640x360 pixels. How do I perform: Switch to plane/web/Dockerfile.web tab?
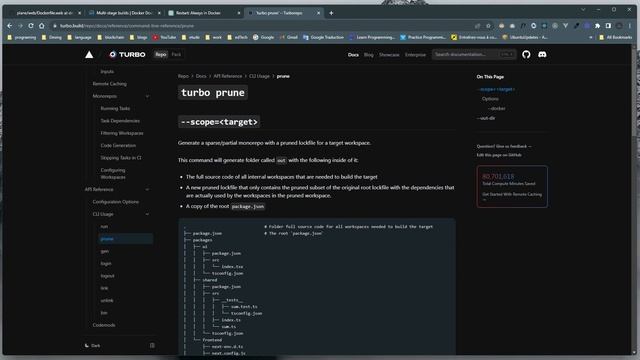[45, 13]
